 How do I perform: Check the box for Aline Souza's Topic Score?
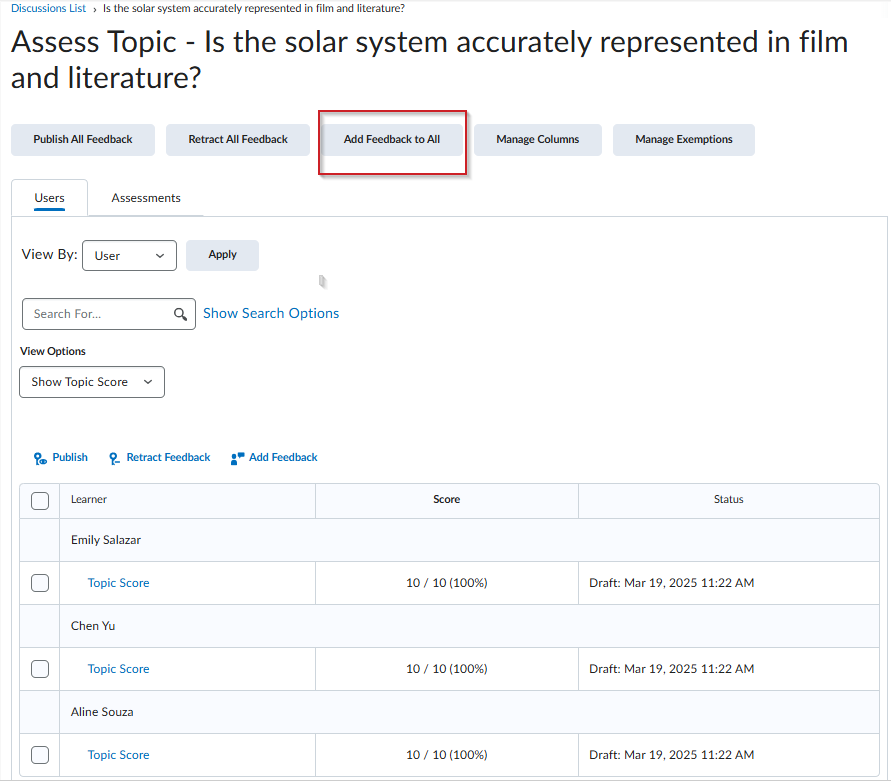40,755
